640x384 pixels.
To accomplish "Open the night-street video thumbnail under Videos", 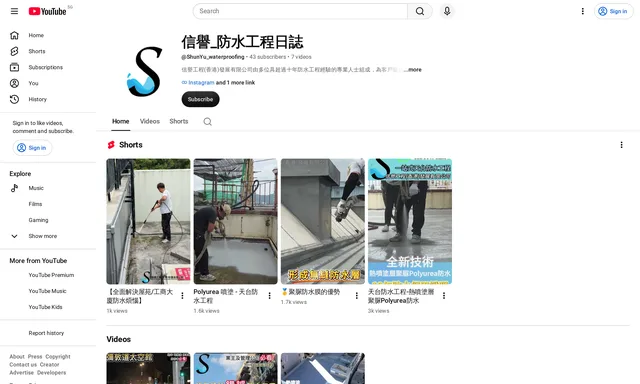I will 148,368.
